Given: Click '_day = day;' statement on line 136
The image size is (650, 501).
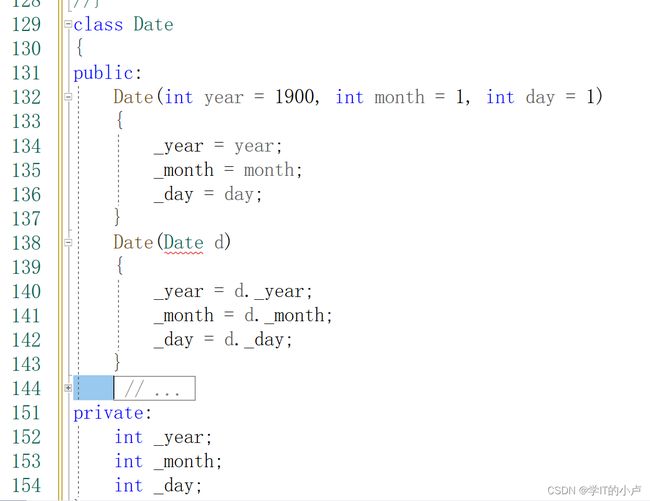Looking at the screenshot, I should 208,194.
